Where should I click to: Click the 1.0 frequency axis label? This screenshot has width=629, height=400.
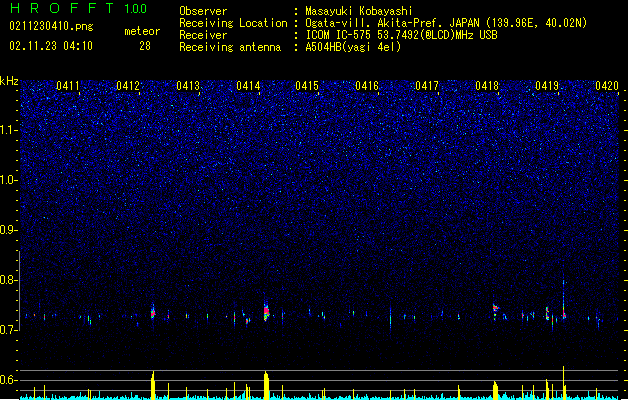(9, 180)
